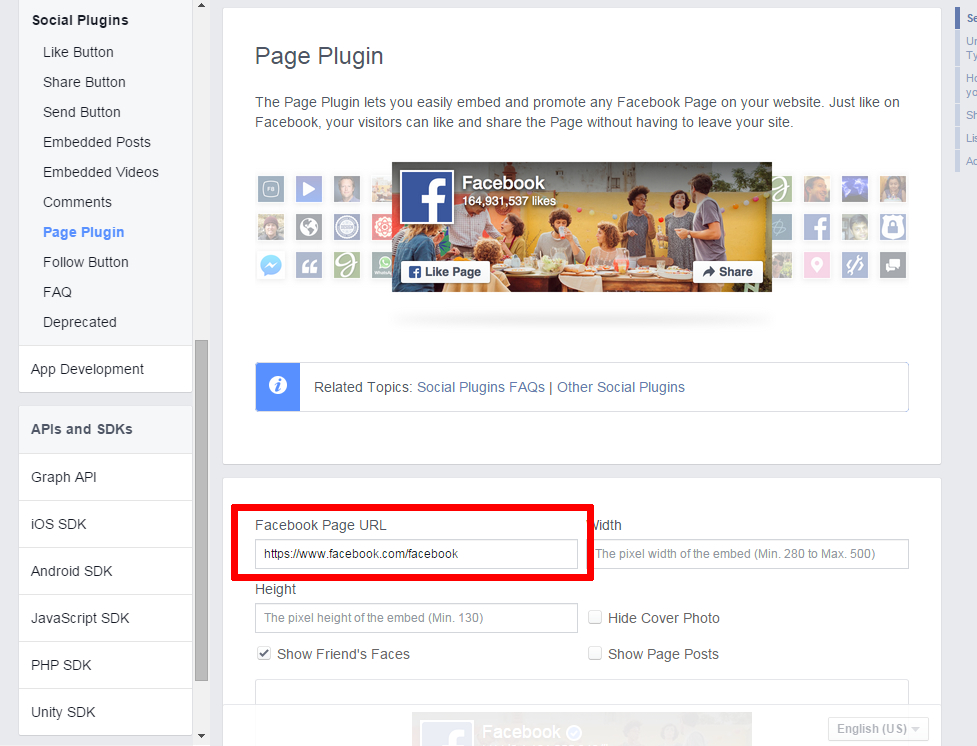The width and height of the screenshot is (977, 746).
Task: Click the APIs and SDKs heading
Action: tap(82, 429)
